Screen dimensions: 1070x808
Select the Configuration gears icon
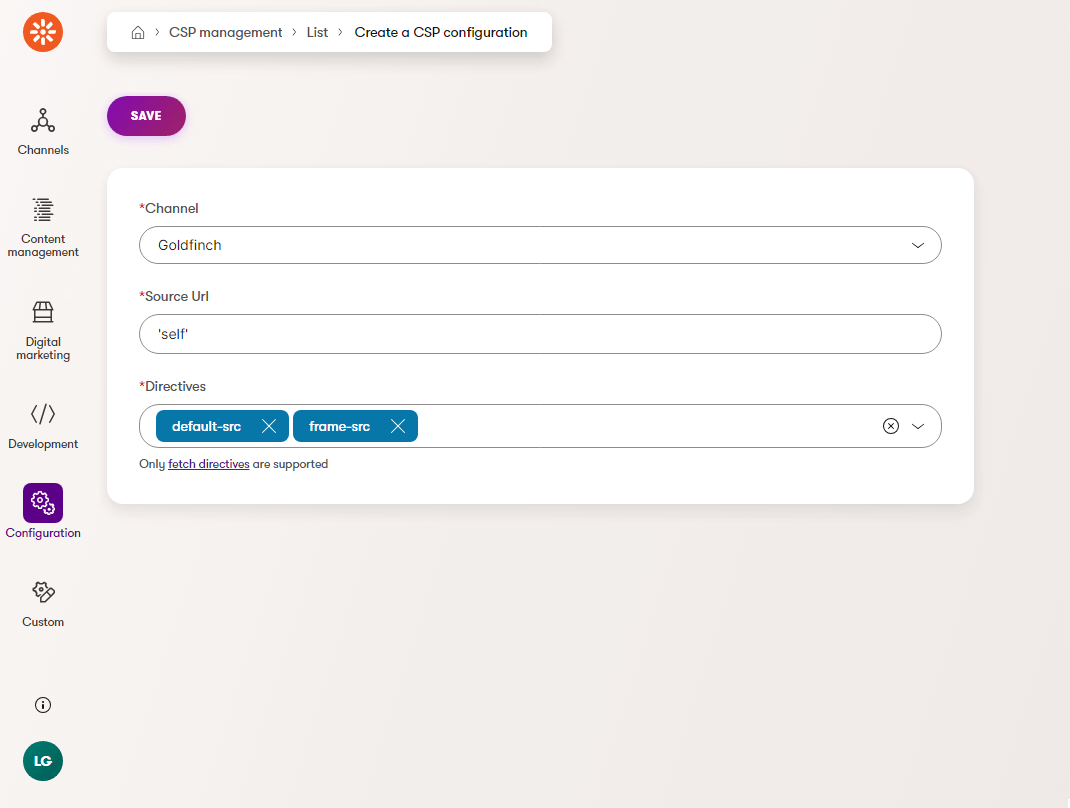point(43,503)
